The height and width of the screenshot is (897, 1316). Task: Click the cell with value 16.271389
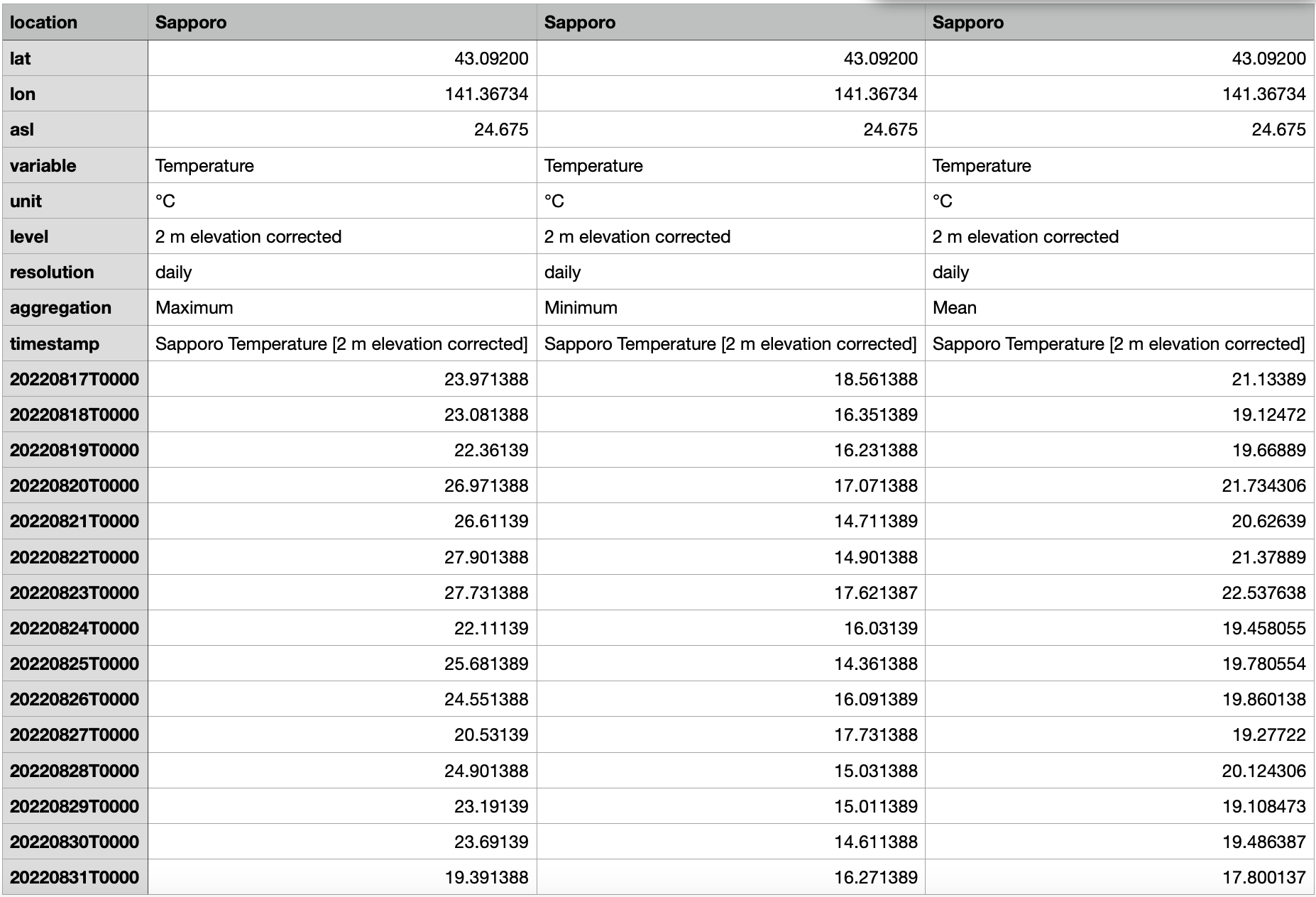(731, 877)
